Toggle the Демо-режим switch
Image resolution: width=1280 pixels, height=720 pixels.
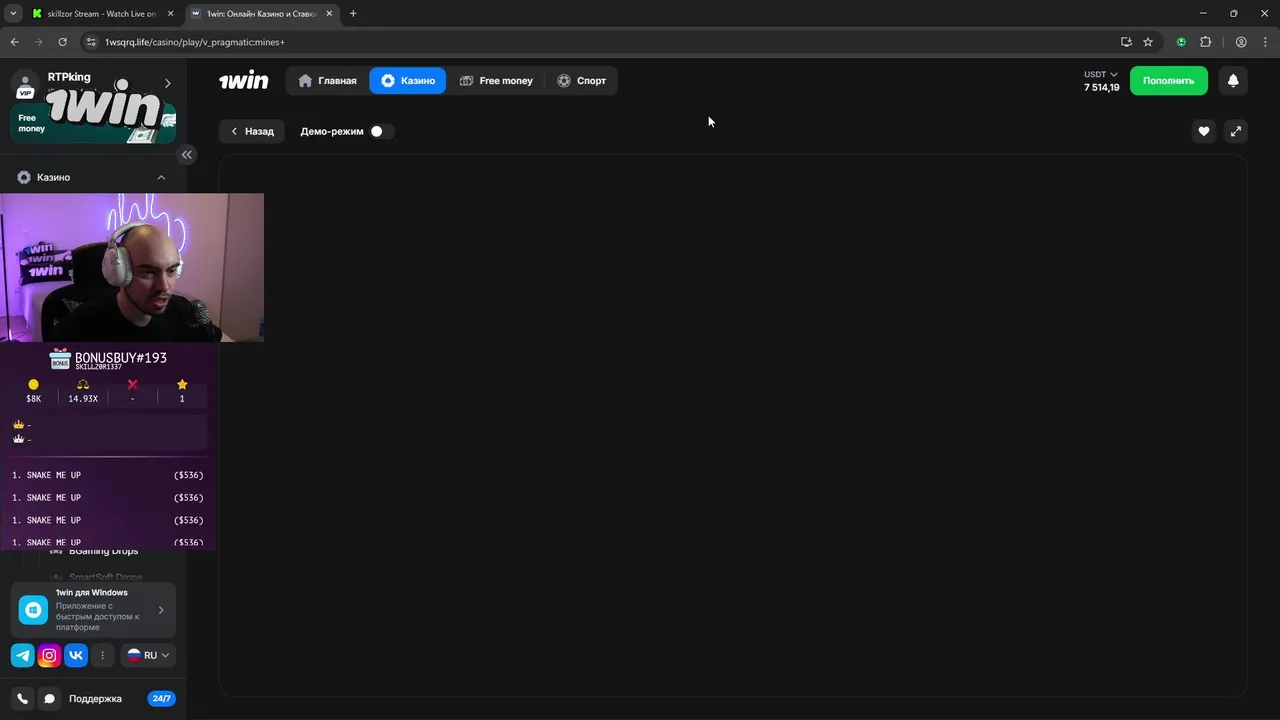tap(381, 131)
